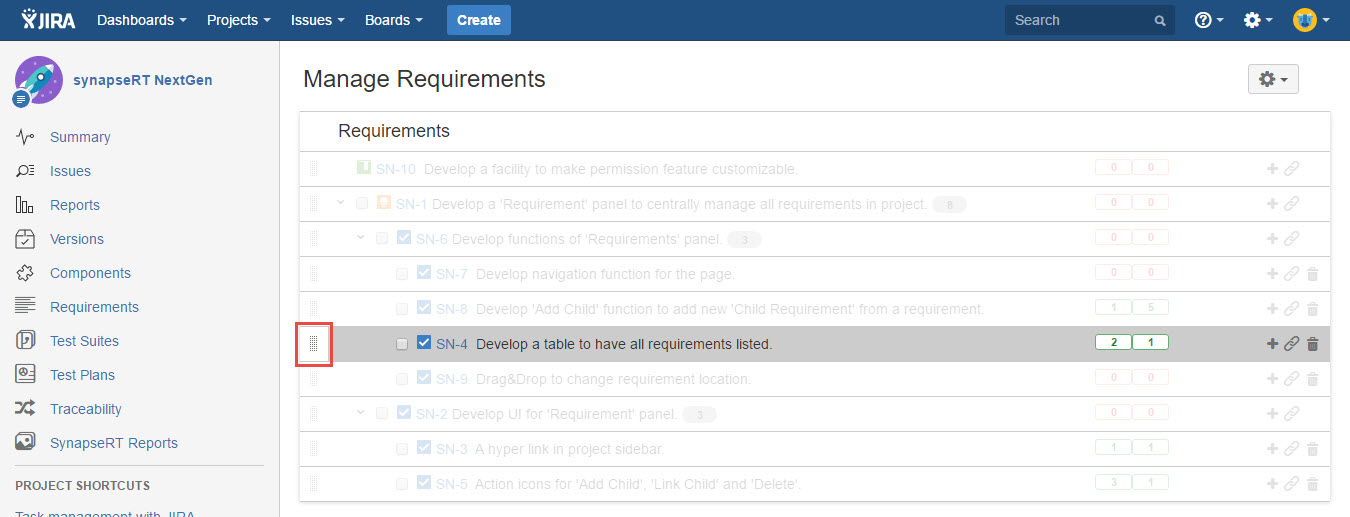Screen dimensions: 1350x517
Task: Tick the checkbox for SN-5
Action: pyautogui.click(x=402, y=484)
